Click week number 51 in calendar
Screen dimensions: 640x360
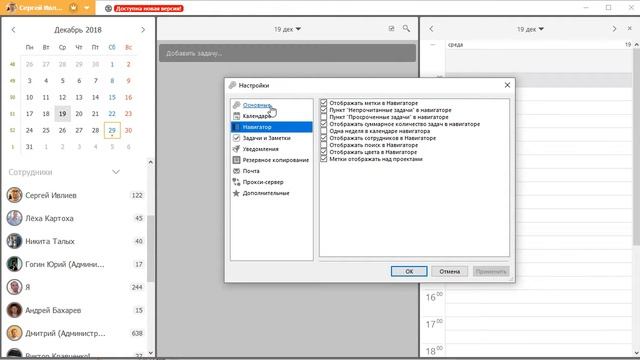coord(13,114)
